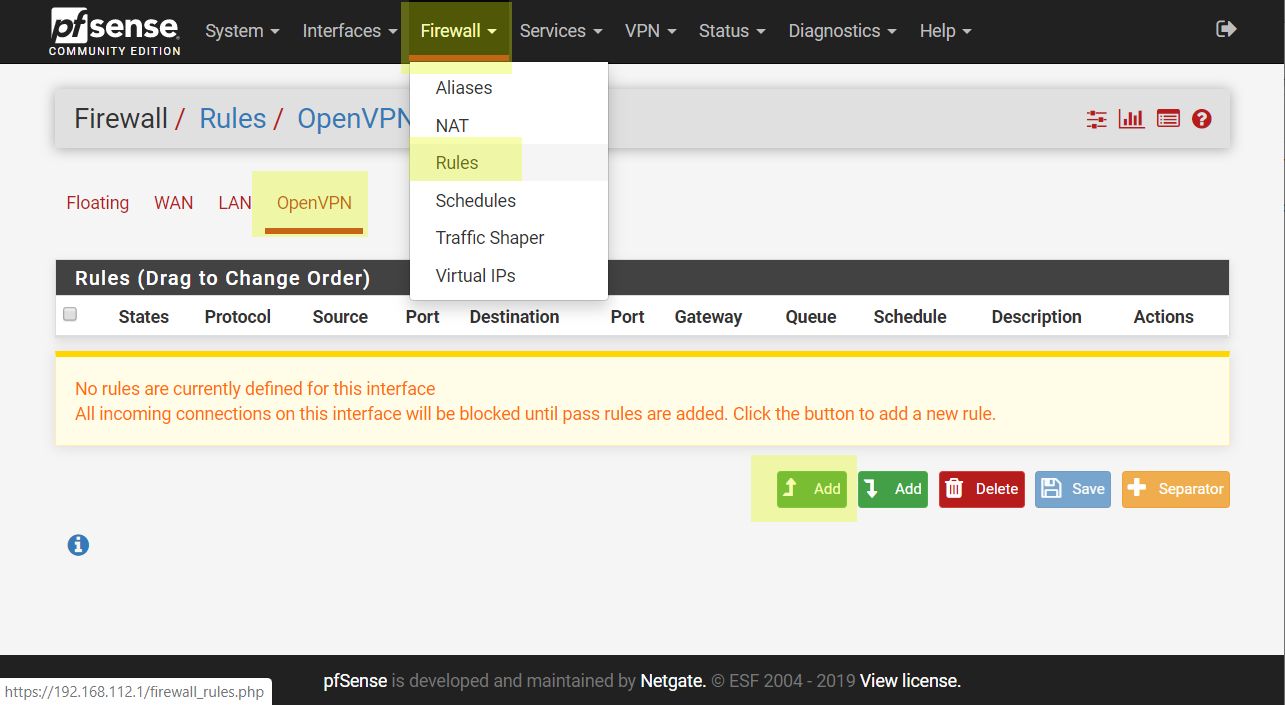Click the blue info icon below rules

tap(78, 545)
